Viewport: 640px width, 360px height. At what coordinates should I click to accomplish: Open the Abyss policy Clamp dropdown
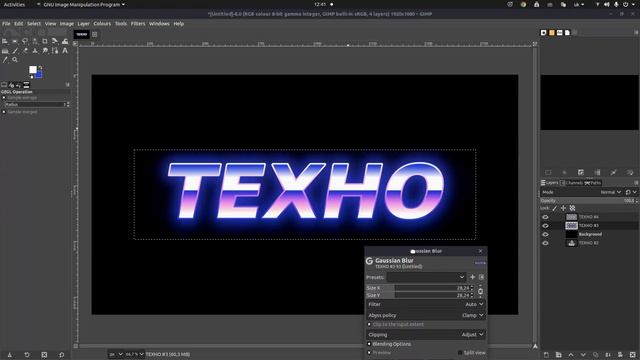[425, 316]
